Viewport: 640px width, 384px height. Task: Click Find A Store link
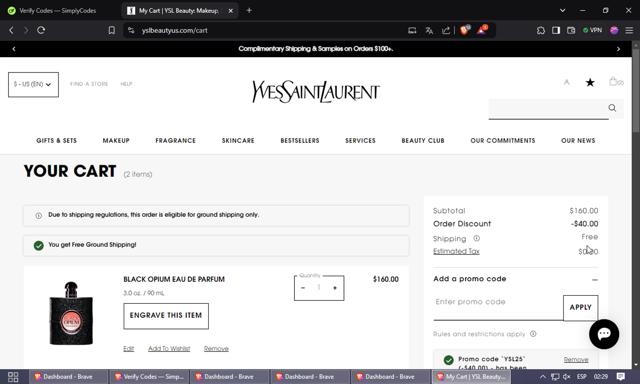click(89, 84)
